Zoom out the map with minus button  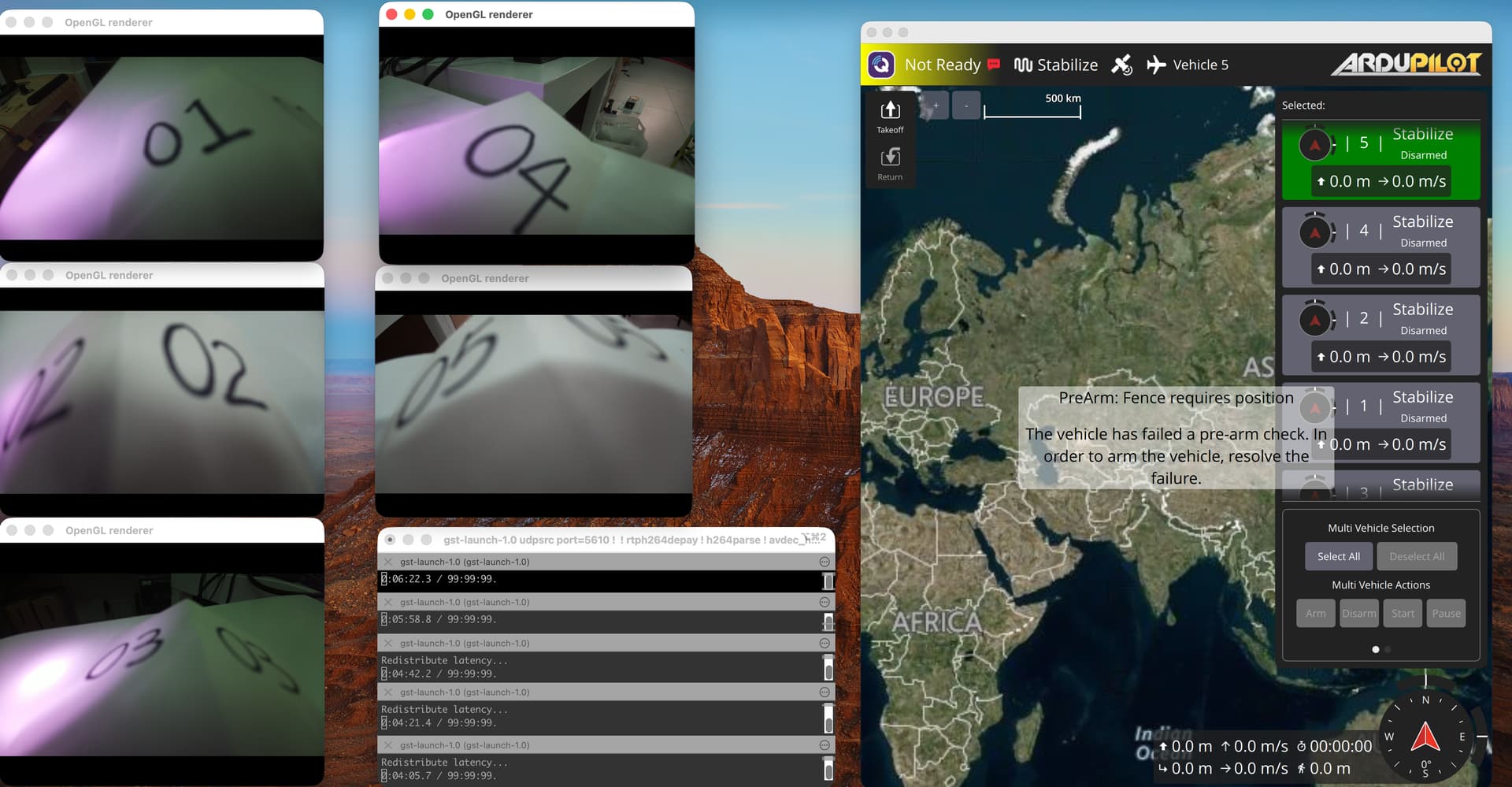click(x=966, y=106)
